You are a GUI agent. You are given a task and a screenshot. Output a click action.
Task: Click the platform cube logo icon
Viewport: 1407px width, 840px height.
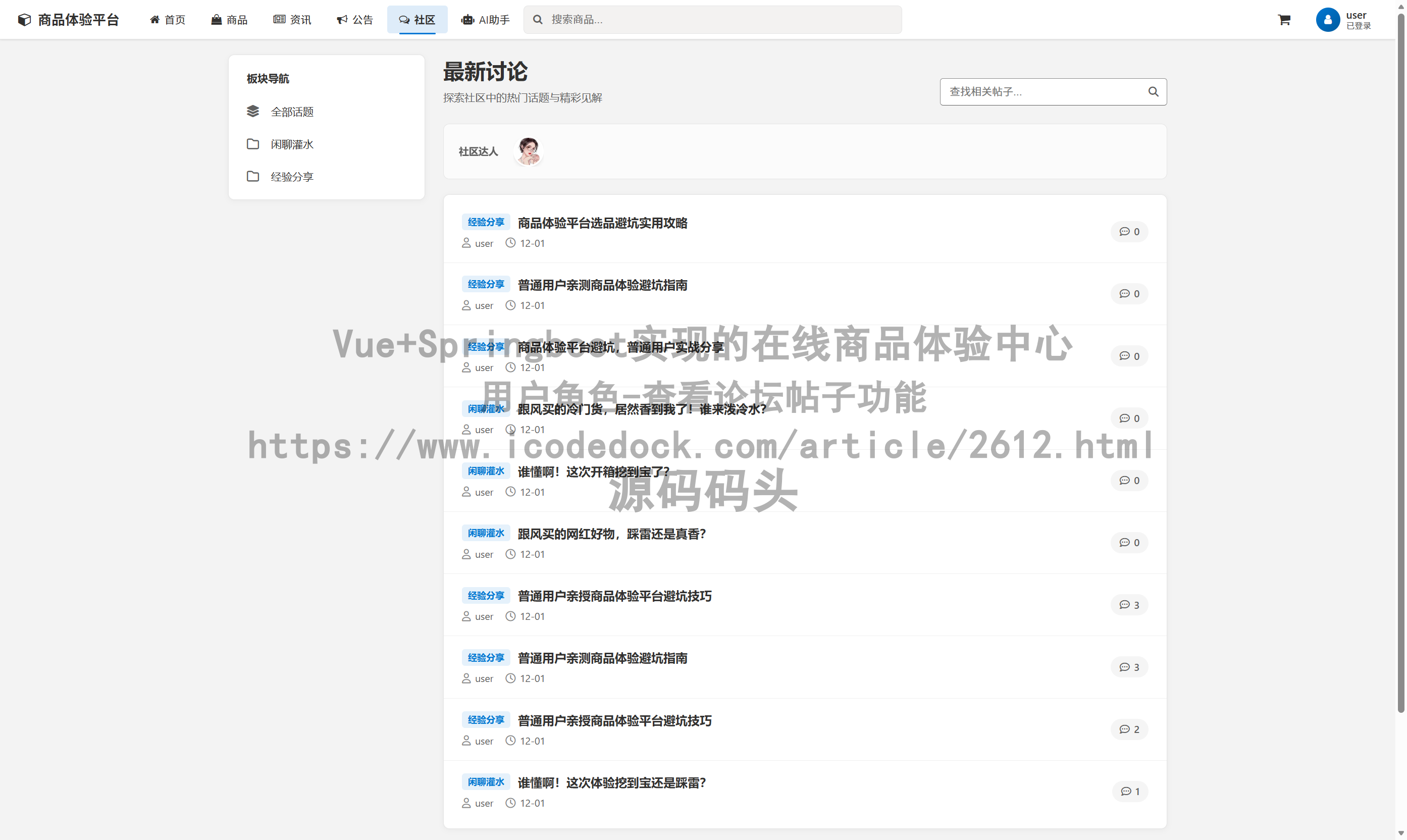click(24, 20)
